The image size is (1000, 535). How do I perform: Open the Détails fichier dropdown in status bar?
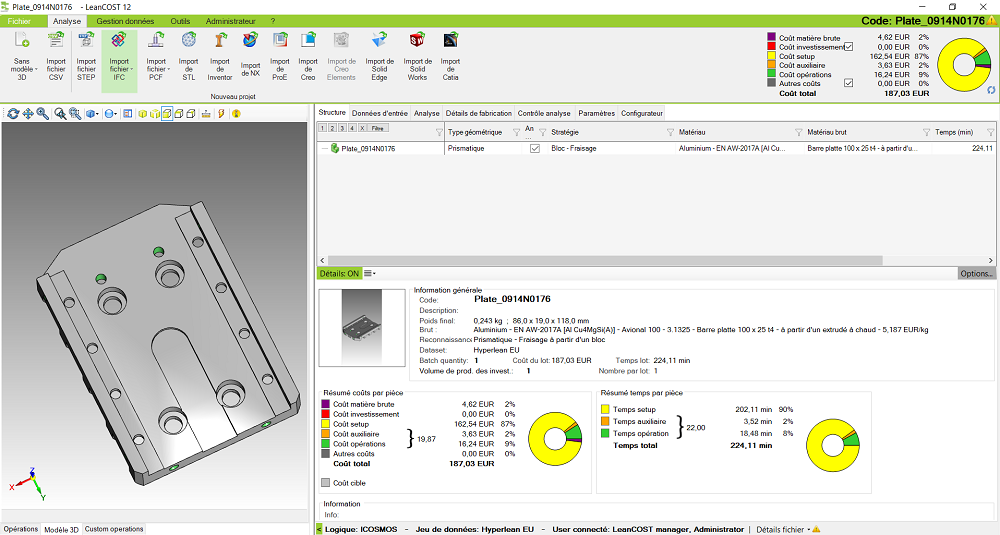click(784, 529)
